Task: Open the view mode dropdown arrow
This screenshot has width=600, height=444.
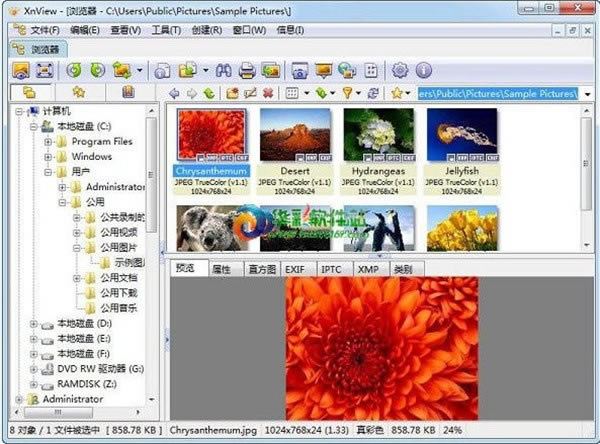Action: [307, 93]
